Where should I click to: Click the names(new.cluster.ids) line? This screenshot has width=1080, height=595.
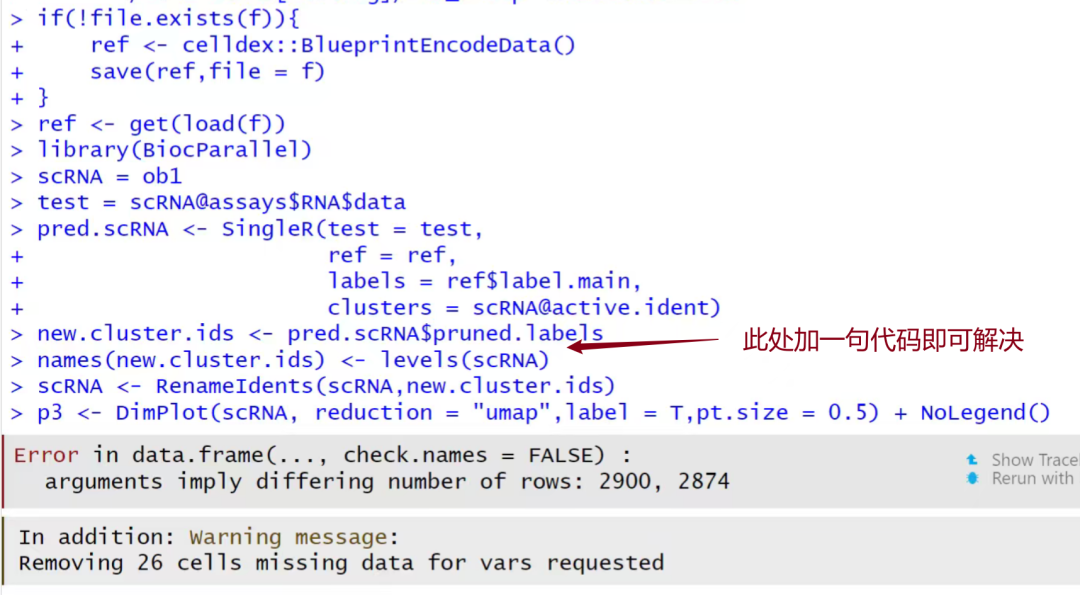(x=293, y=360)
